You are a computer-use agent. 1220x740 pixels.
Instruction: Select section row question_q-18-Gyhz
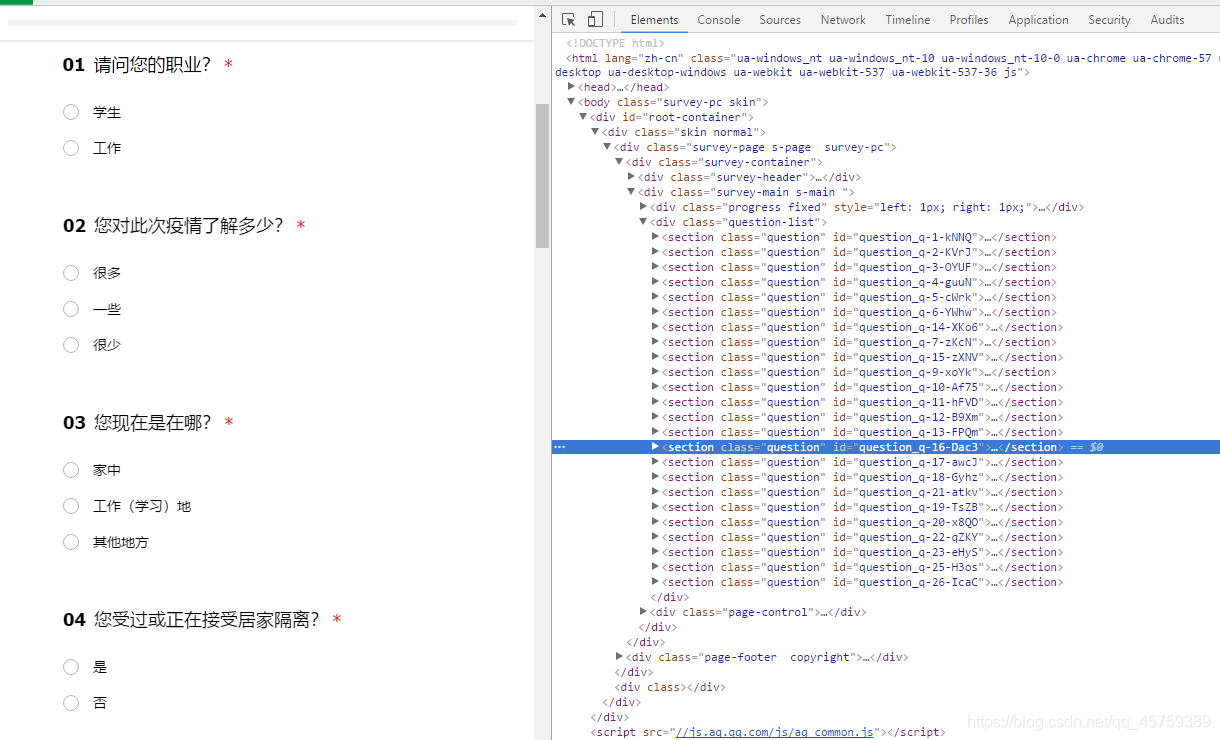862,477
